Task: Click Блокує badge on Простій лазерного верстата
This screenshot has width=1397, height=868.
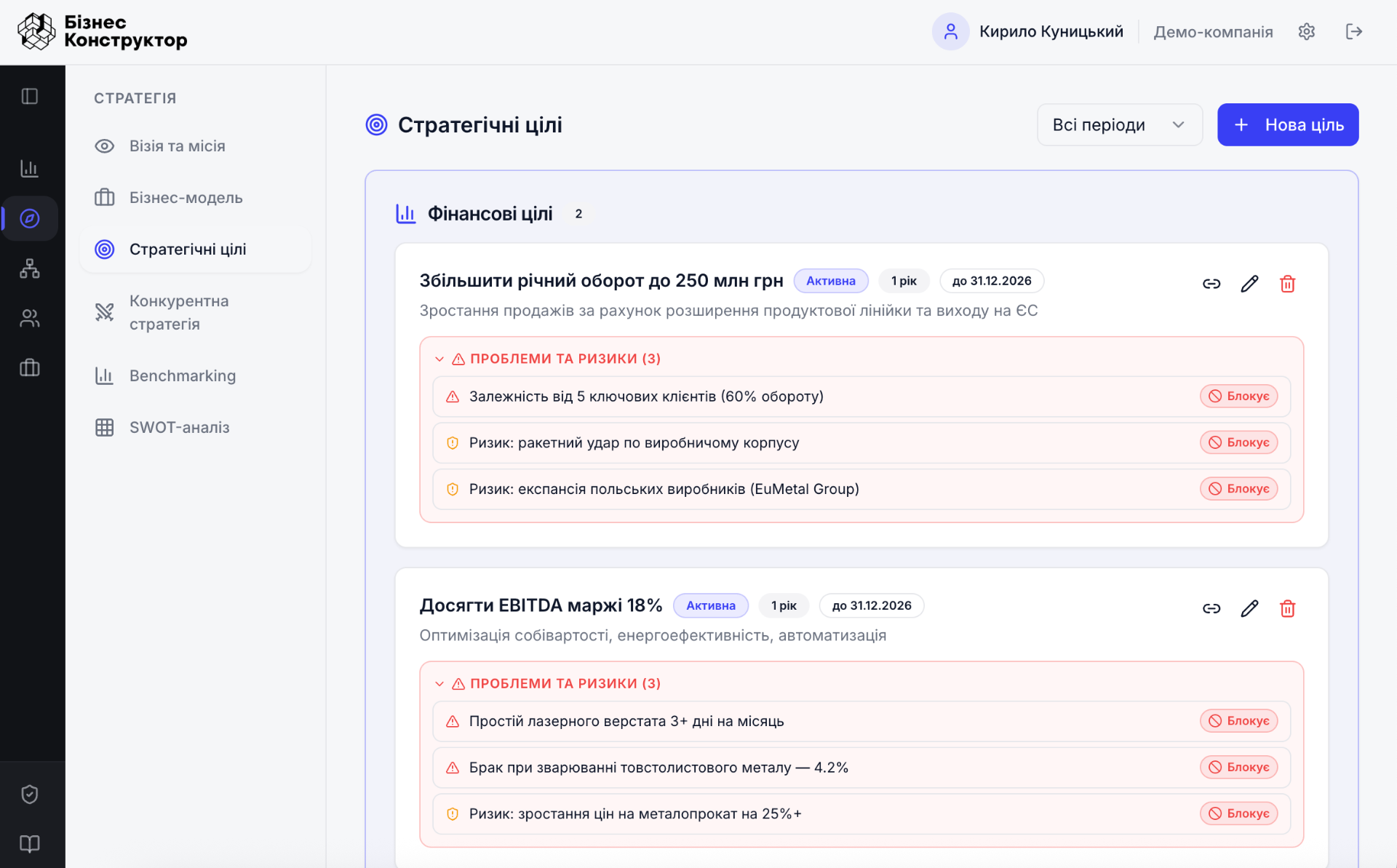Action: pos(1238,721)
